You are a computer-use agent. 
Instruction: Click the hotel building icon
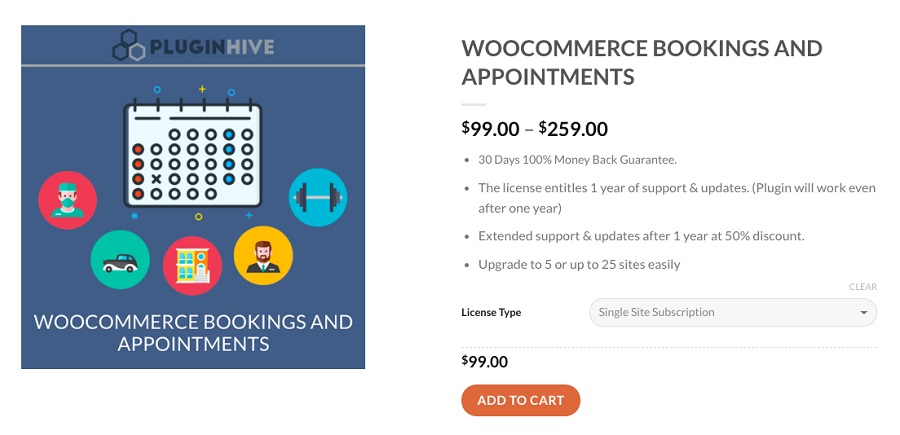click(192, 266)
